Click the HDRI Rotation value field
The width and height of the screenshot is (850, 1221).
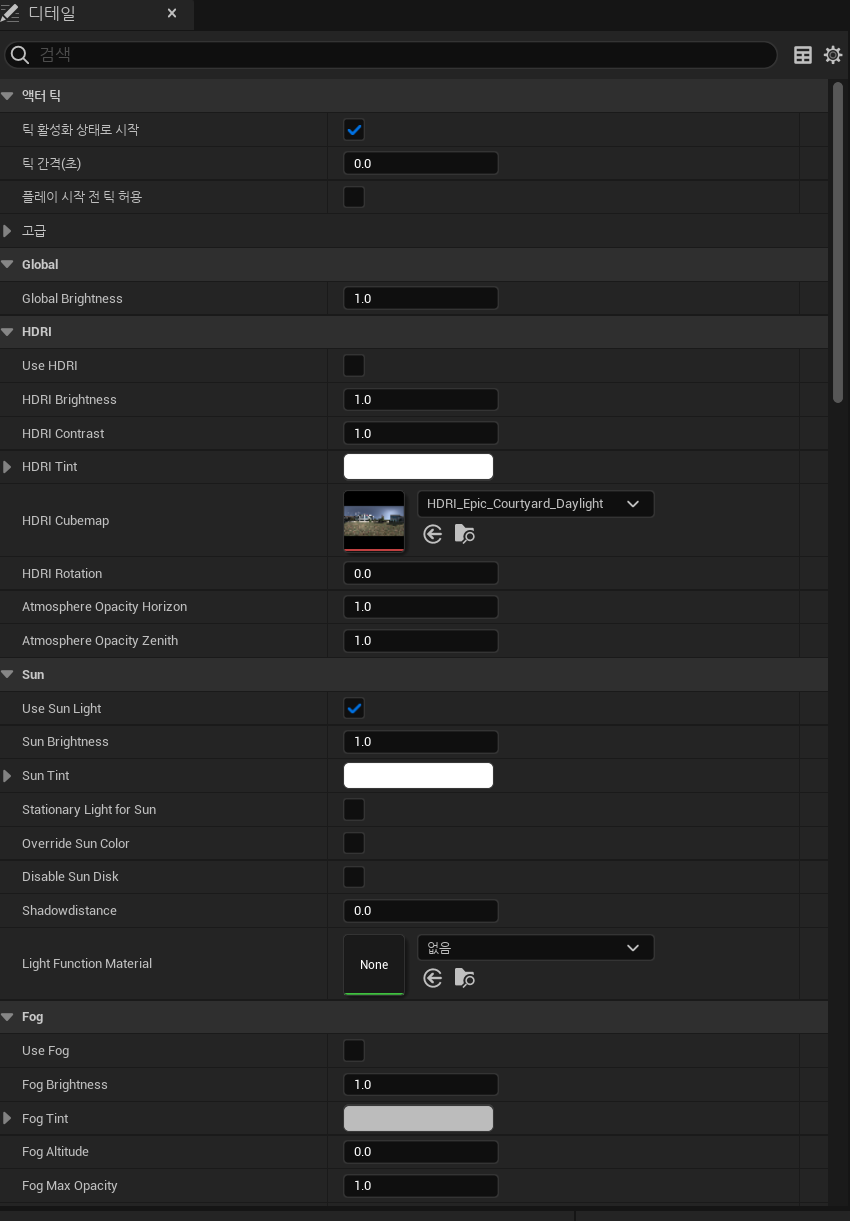tap(421, 574)
